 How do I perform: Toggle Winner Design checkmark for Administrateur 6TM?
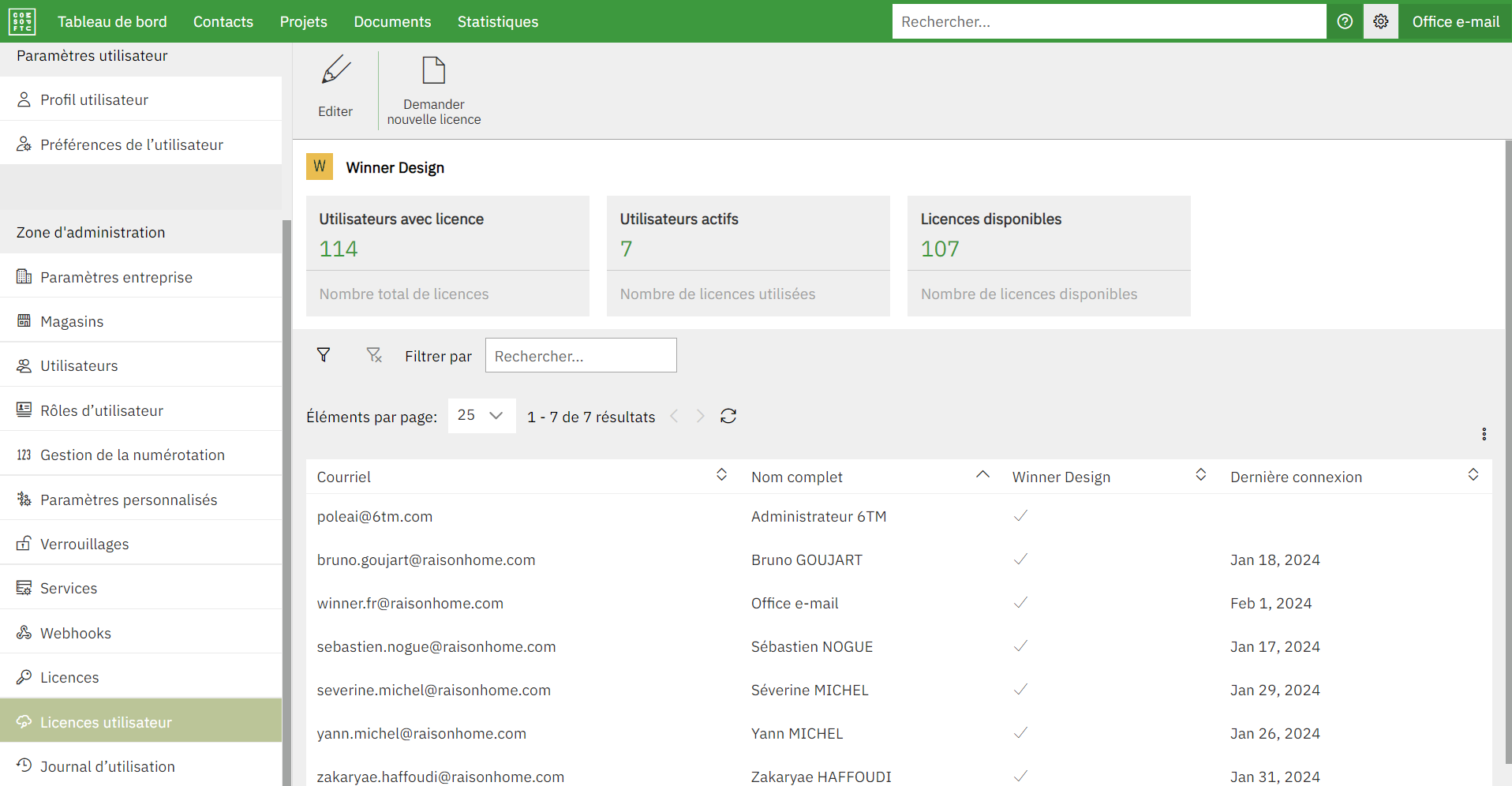(x=1020, y=516)
